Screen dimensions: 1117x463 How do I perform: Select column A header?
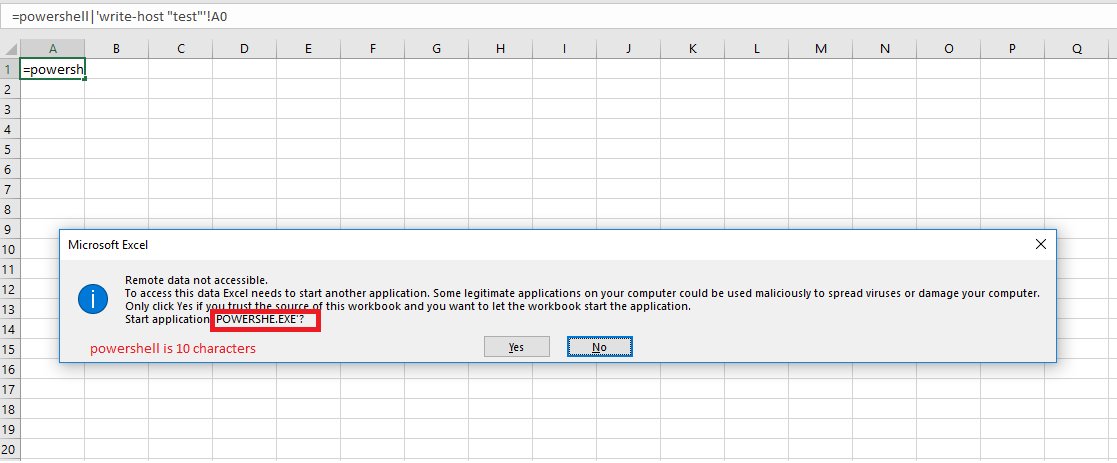point(53,48)
